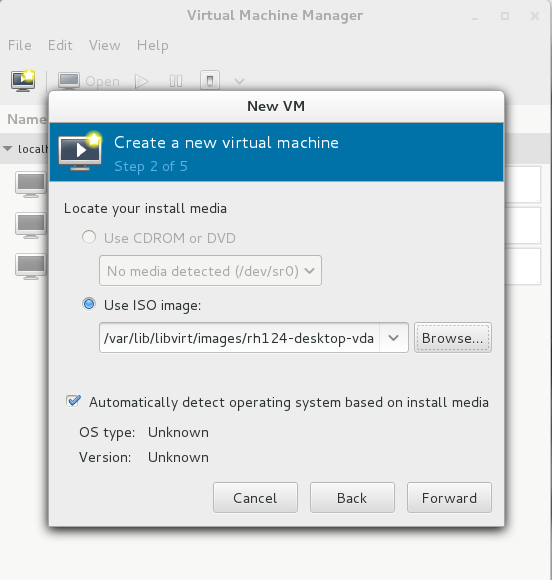The width and height of the screenshot is (552, 580).
Task: Click the 'Step 2 of 5' text
Action: tap(151, 166)
